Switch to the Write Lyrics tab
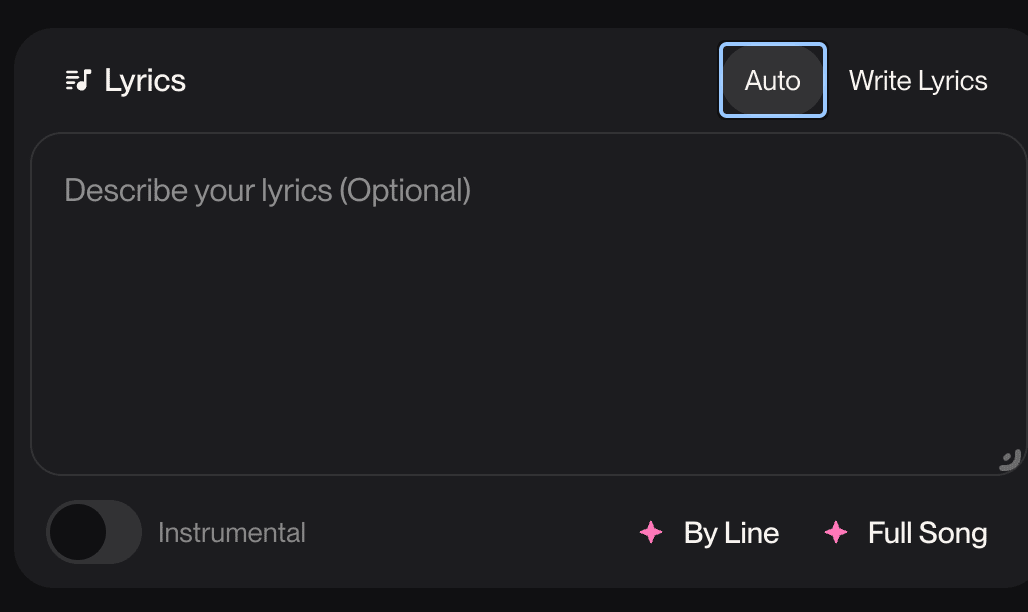 click(x=918, y=81)
